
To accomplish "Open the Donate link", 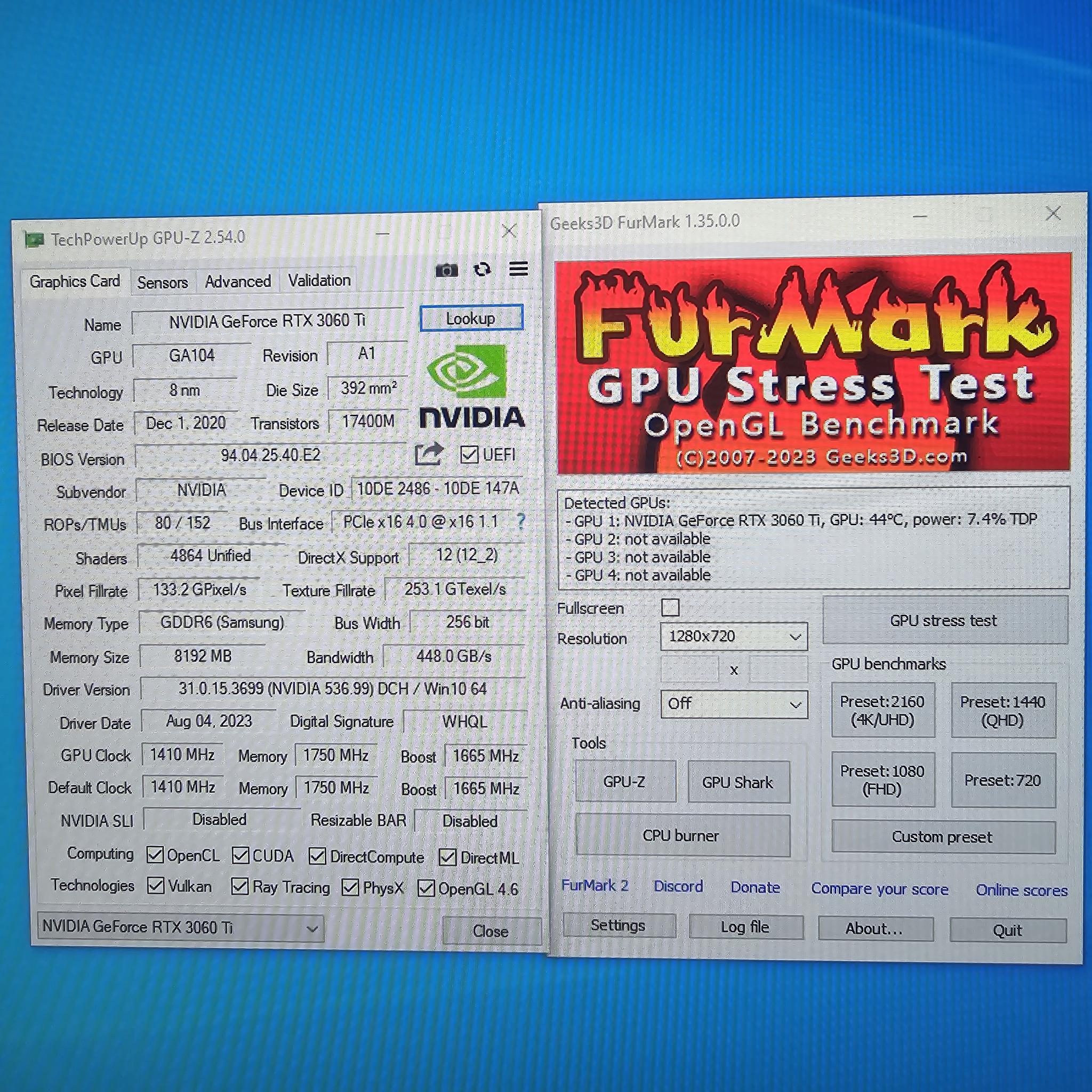I will 755,887.
